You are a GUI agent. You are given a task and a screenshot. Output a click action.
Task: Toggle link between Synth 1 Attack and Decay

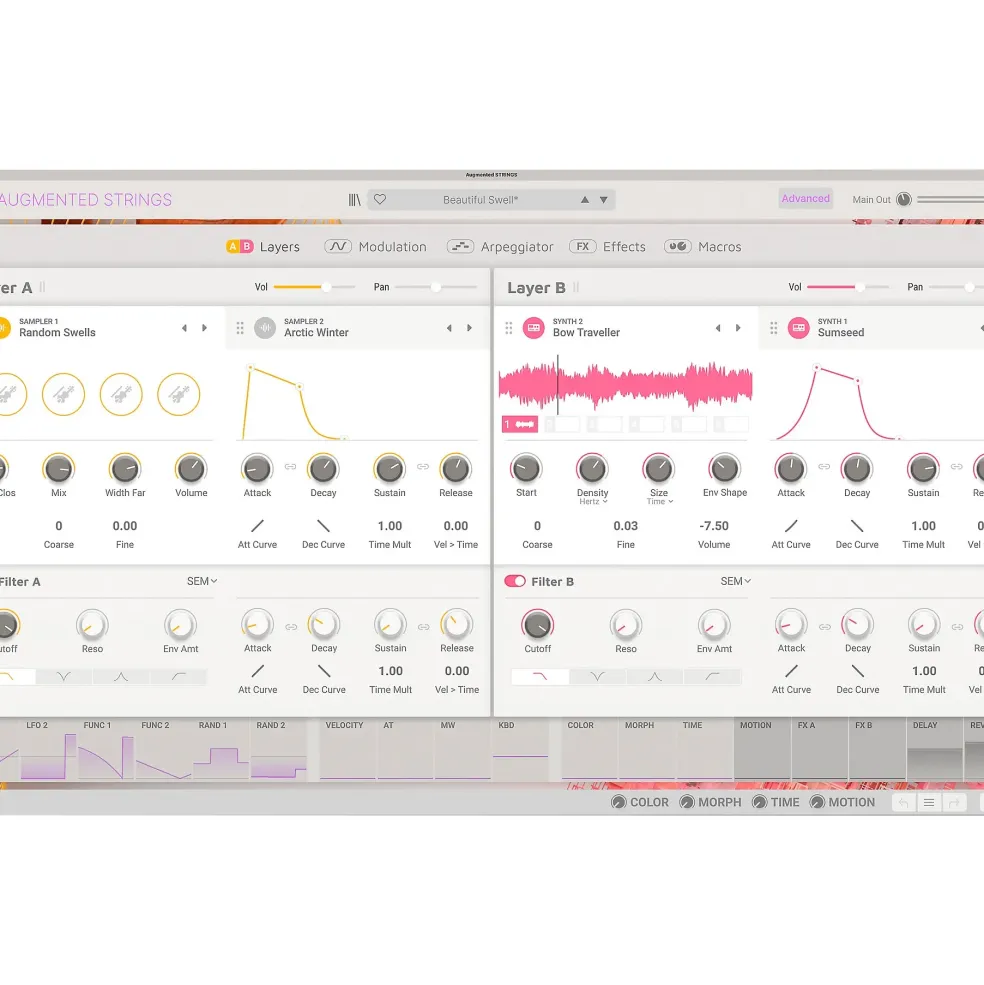coord(824,467)
